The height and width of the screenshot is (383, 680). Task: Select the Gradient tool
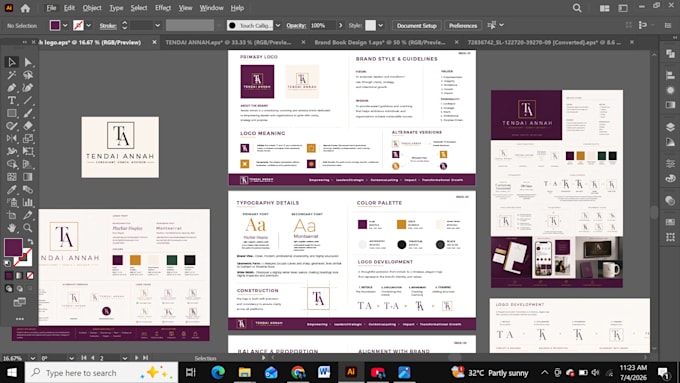28,177
